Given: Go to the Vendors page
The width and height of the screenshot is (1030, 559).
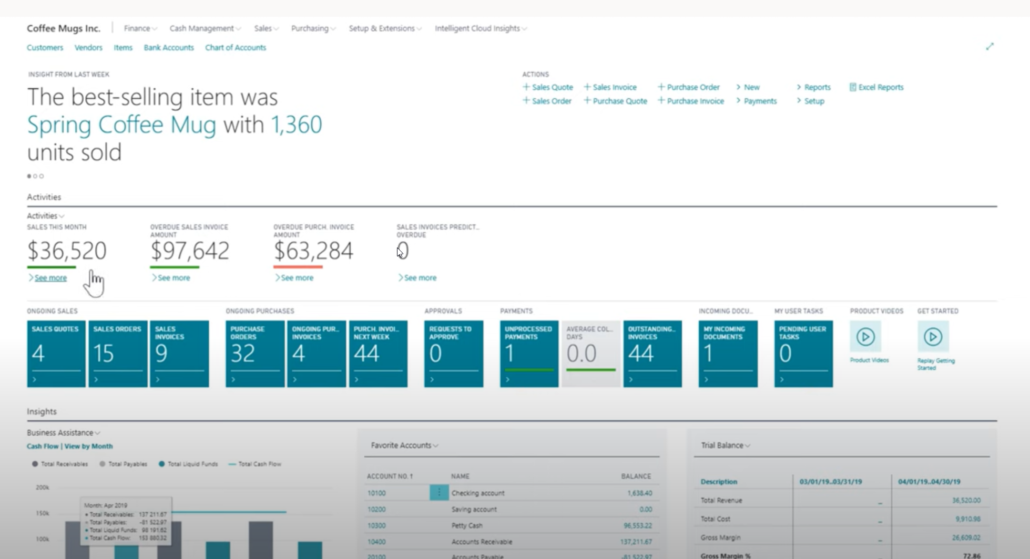Looking at the screenshot, I should click(88, 47).
